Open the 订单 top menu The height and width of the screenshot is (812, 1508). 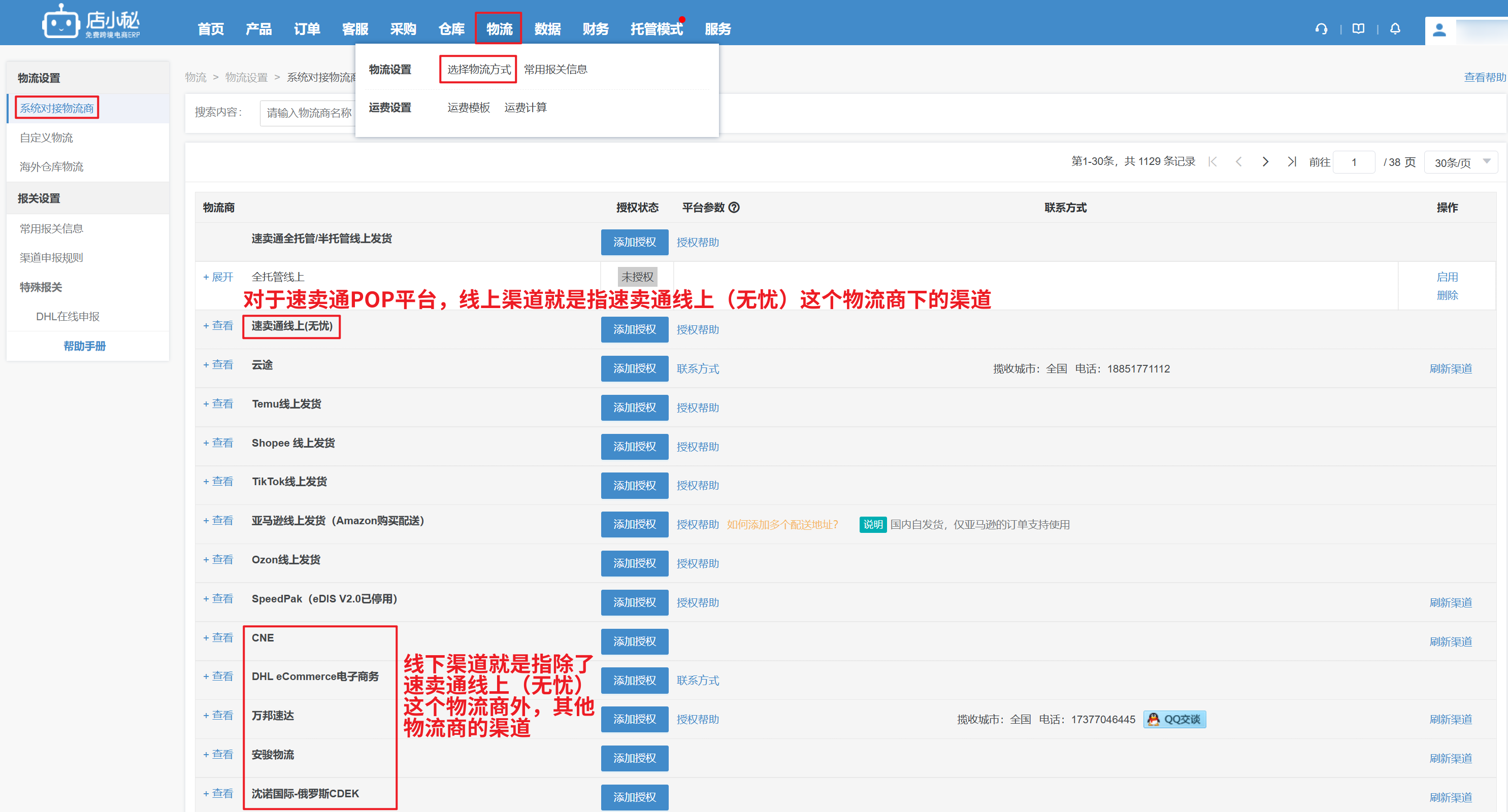[307, 28]
